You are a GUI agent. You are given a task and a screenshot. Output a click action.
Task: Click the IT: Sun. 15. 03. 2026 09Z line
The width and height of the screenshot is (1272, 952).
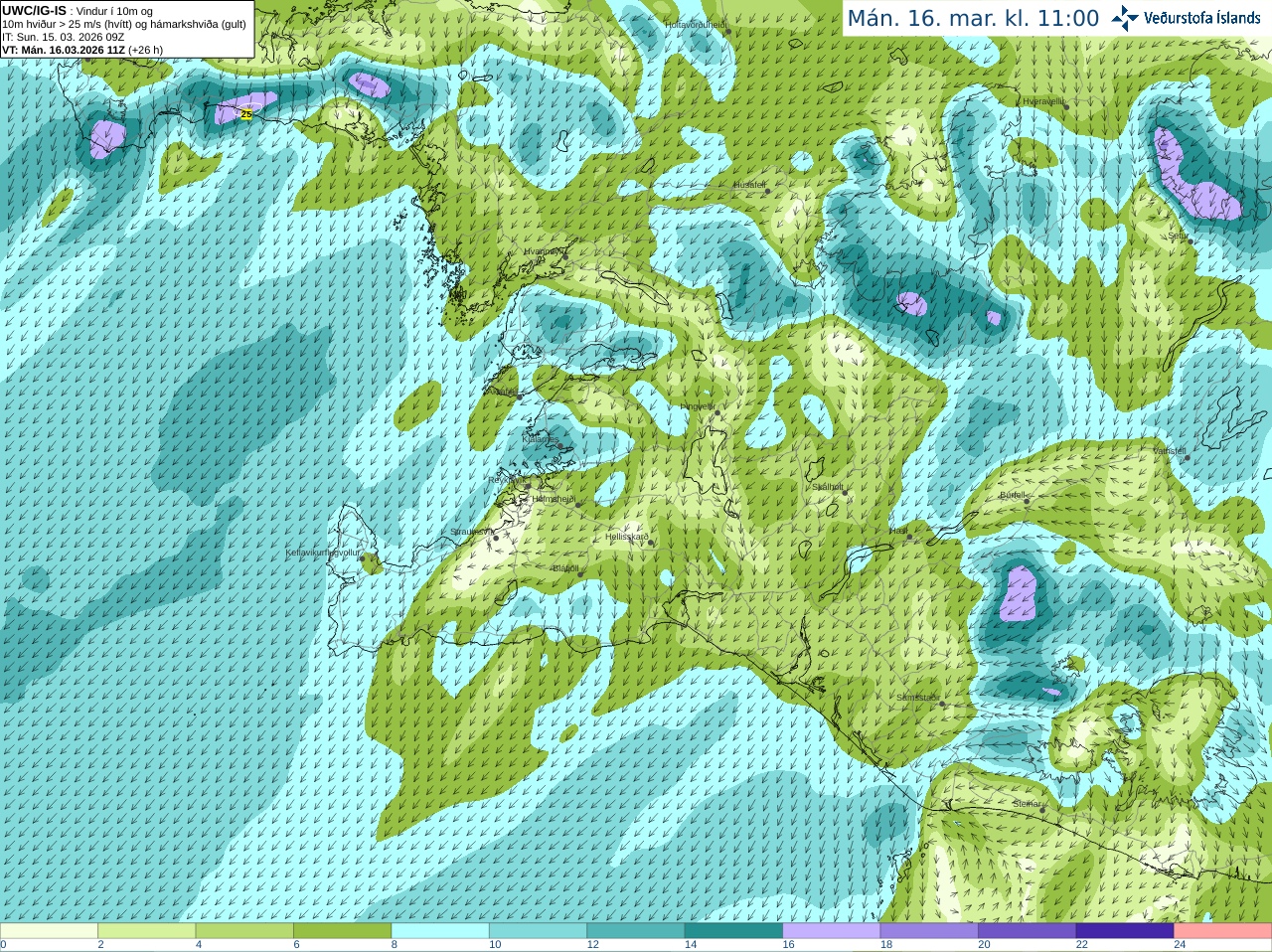coord(63,37)
